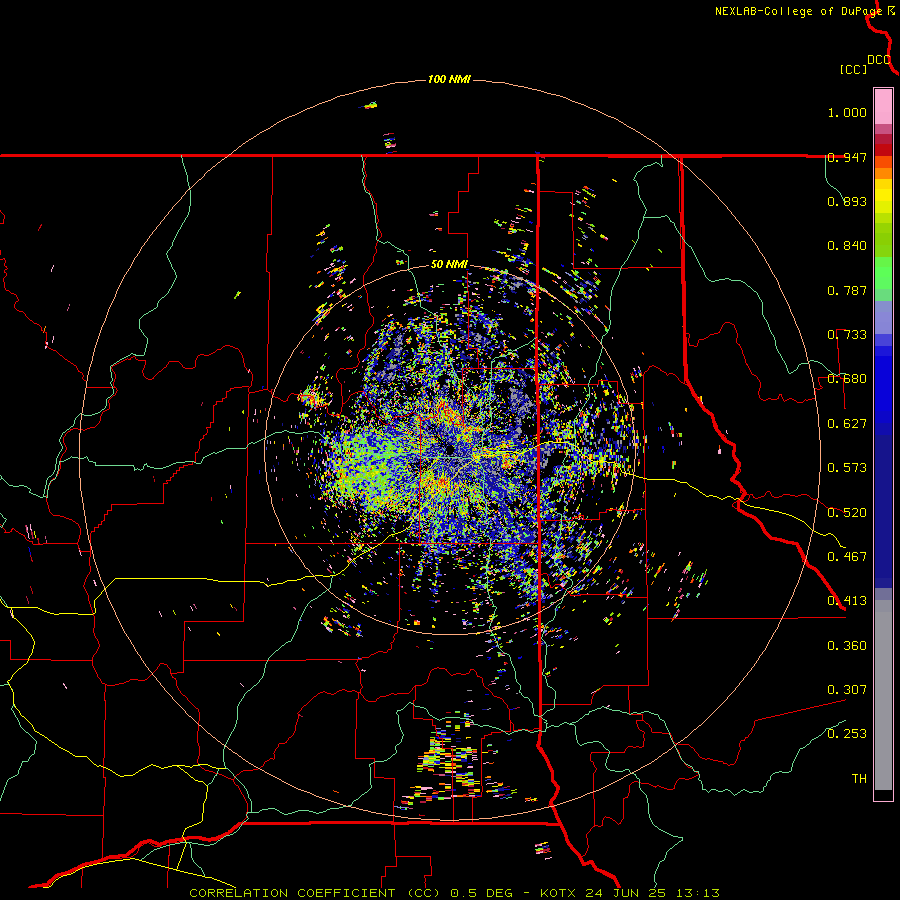Click the TH threshold label in legend

coord(859,779)
